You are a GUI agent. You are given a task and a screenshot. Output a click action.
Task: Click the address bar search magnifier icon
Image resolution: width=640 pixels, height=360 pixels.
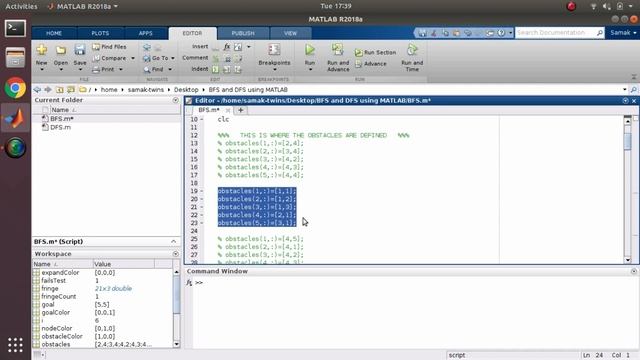(x=633, y=89)
